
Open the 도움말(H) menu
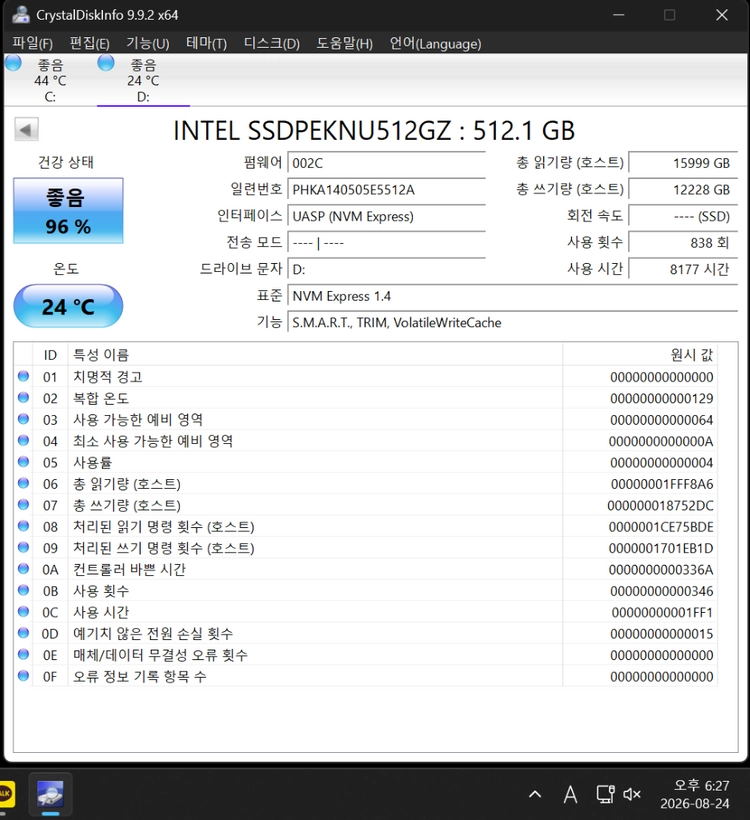point(344,43)
